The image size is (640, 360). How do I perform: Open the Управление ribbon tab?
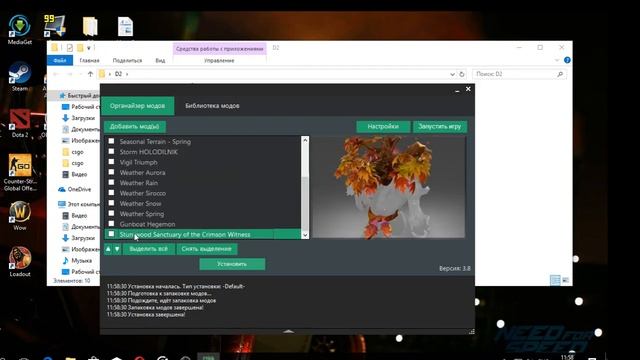pos(219,60)
